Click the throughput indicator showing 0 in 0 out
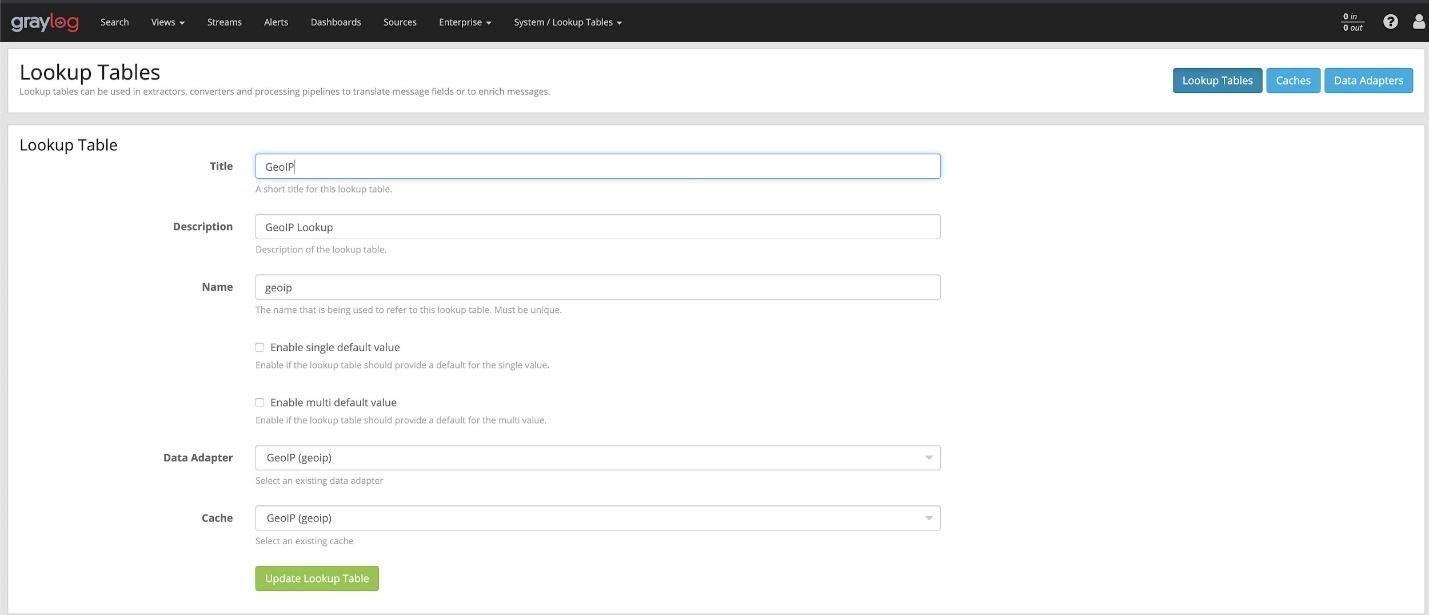Image resolution: width=1429 pixels, height=615 pixels. pos(1352,21)
